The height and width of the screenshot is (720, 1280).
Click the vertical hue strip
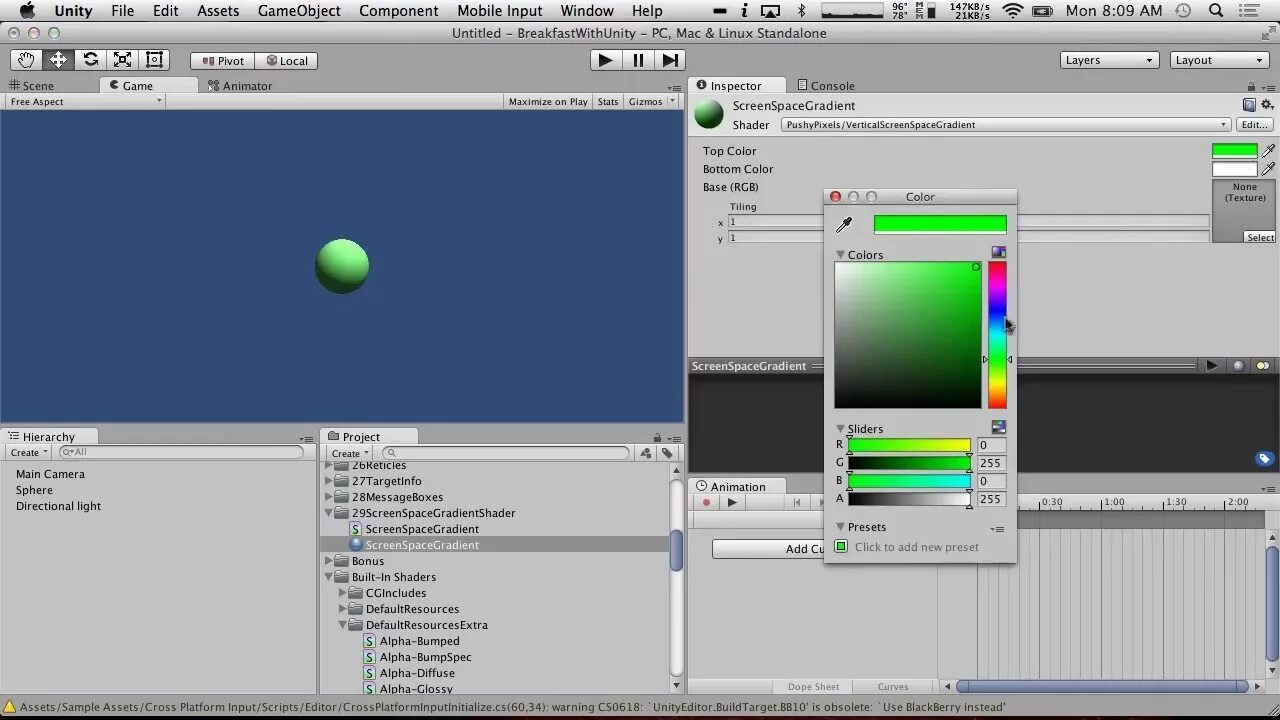(997, 335)
